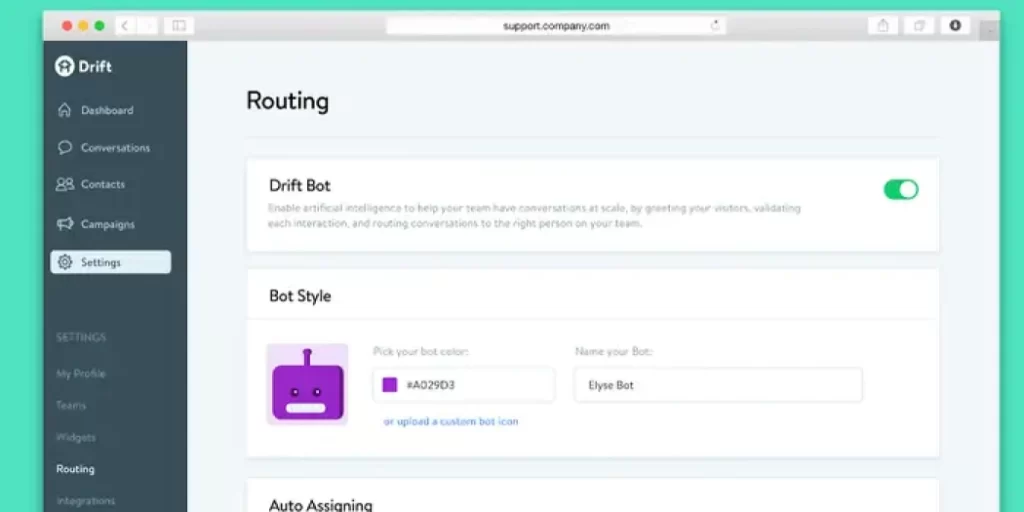Click the Settings gear icon
Screen dimensions: 1024x512
pyautogui.click(x=65, y=262)
